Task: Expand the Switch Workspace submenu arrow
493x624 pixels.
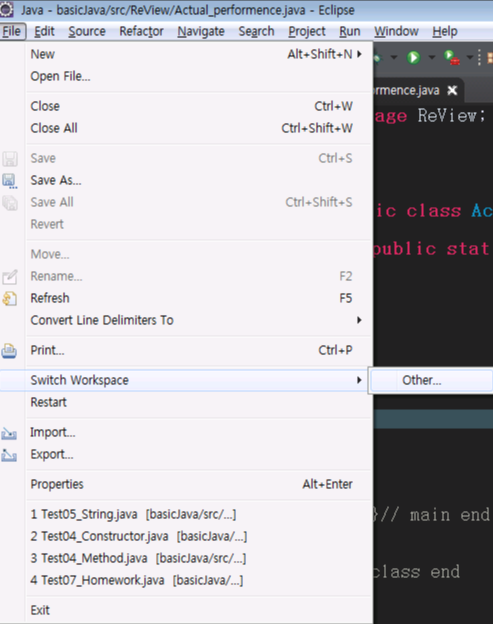Action: pyautogui.click(x=359, y=380)
